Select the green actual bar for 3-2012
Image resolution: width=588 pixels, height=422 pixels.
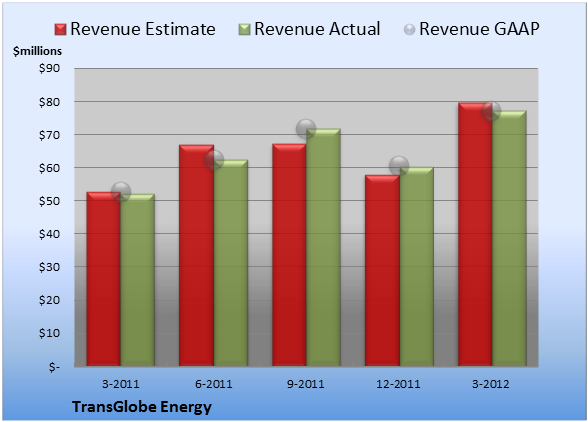click(x=509, y=238)
